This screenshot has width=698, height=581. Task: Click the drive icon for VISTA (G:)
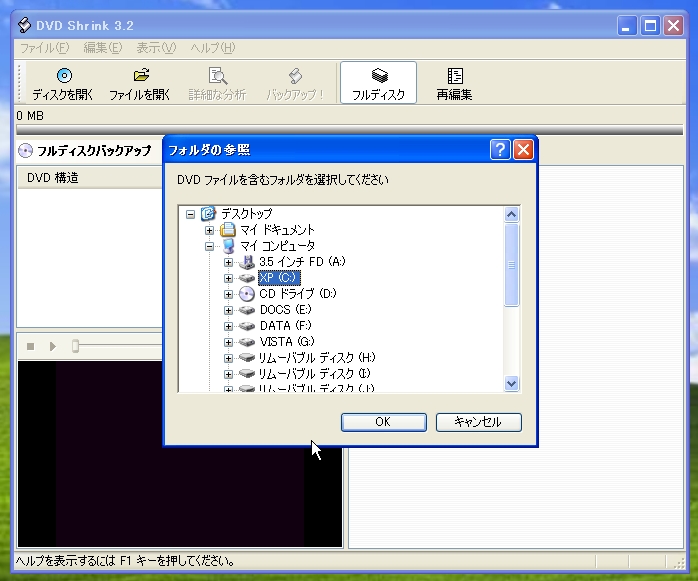pos(247,342)
